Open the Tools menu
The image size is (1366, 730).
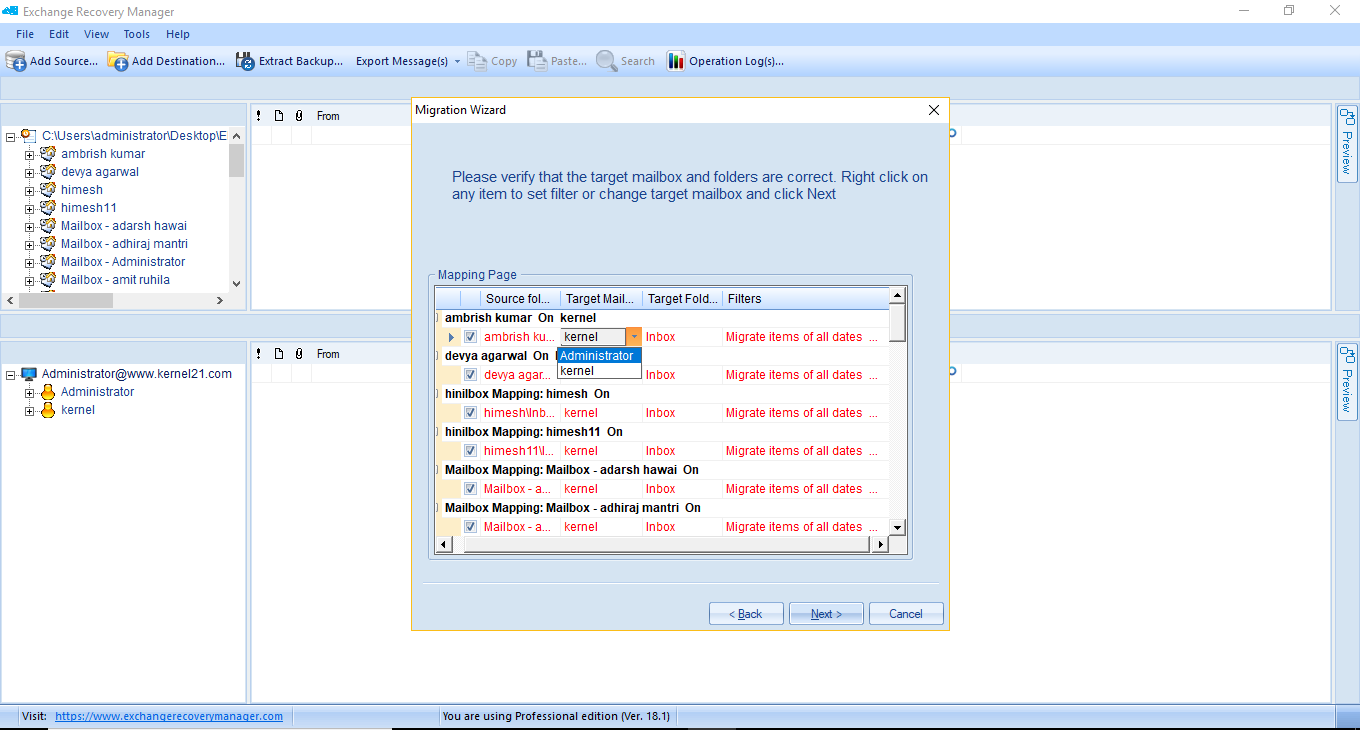[137, 34]
